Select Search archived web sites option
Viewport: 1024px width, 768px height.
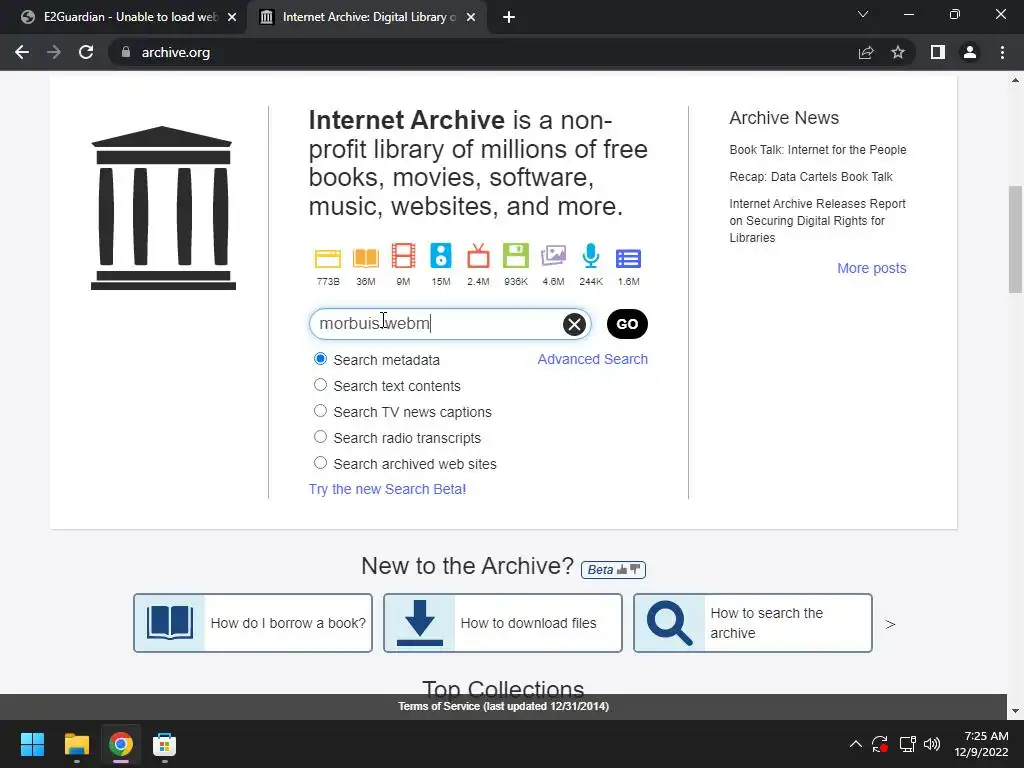click(320, 463)
